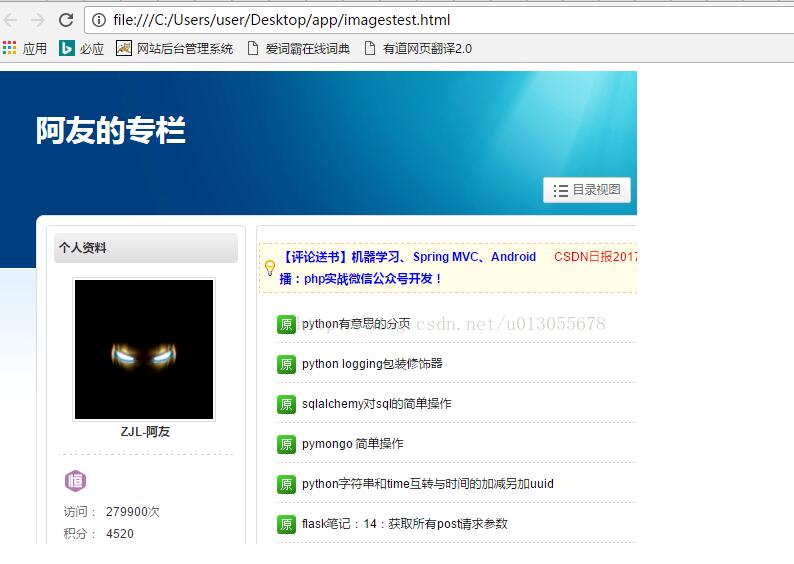Viewport: 794px width, 564px height.
Task: Open article sqlalchemy对sql的简单操作
Action: coord(376,404)
